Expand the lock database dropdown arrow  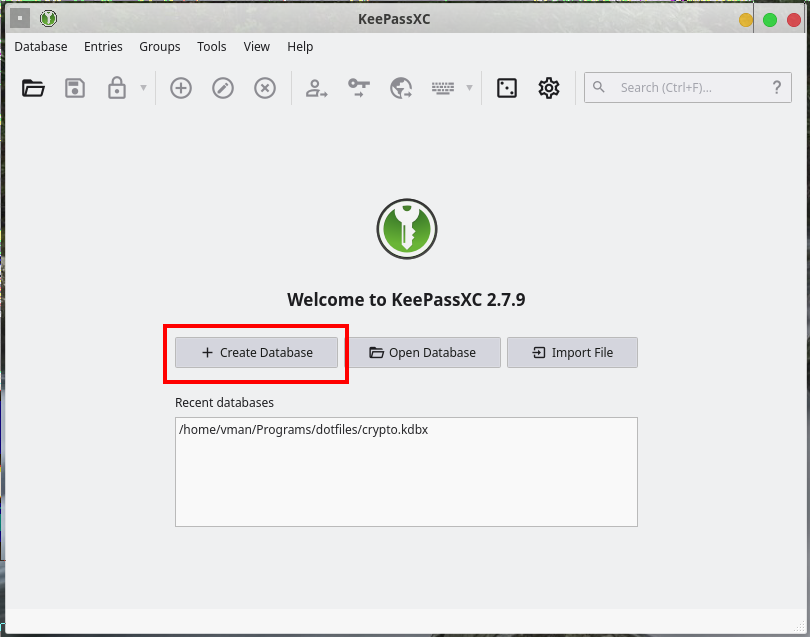(x=144, y=88)
